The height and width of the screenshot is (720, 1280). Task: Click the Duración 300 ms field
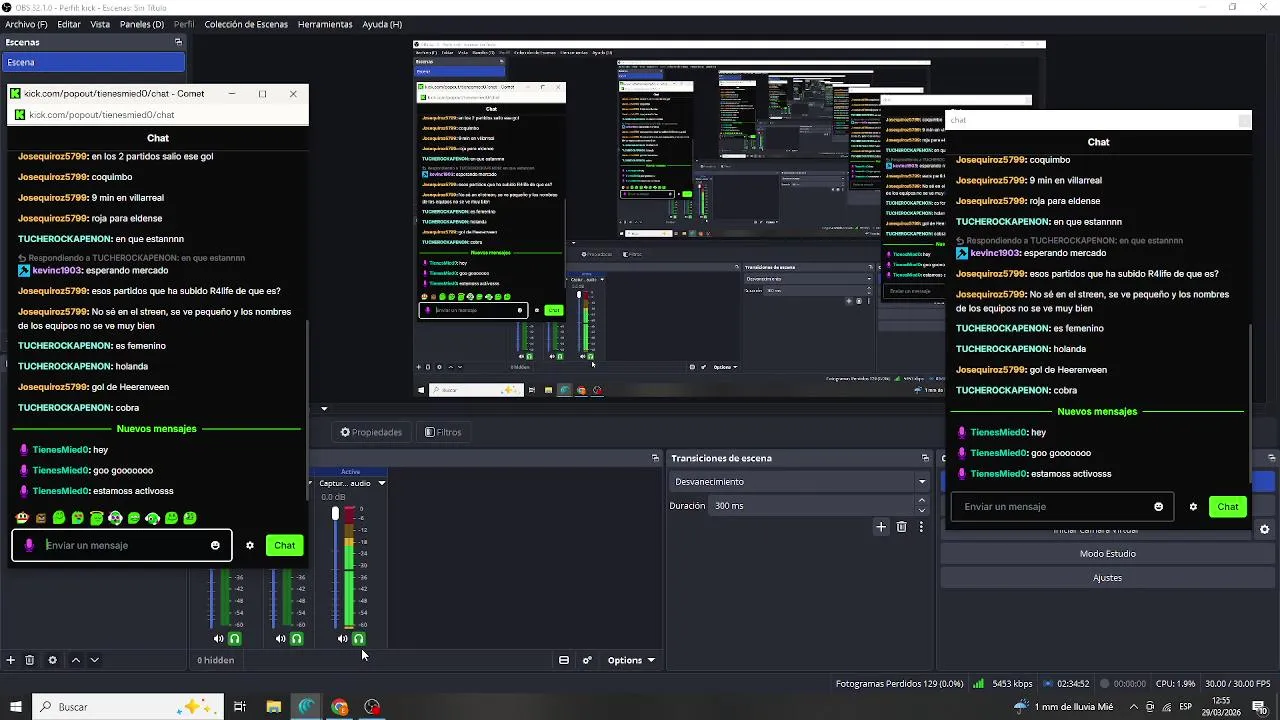[x=820, y=506]
